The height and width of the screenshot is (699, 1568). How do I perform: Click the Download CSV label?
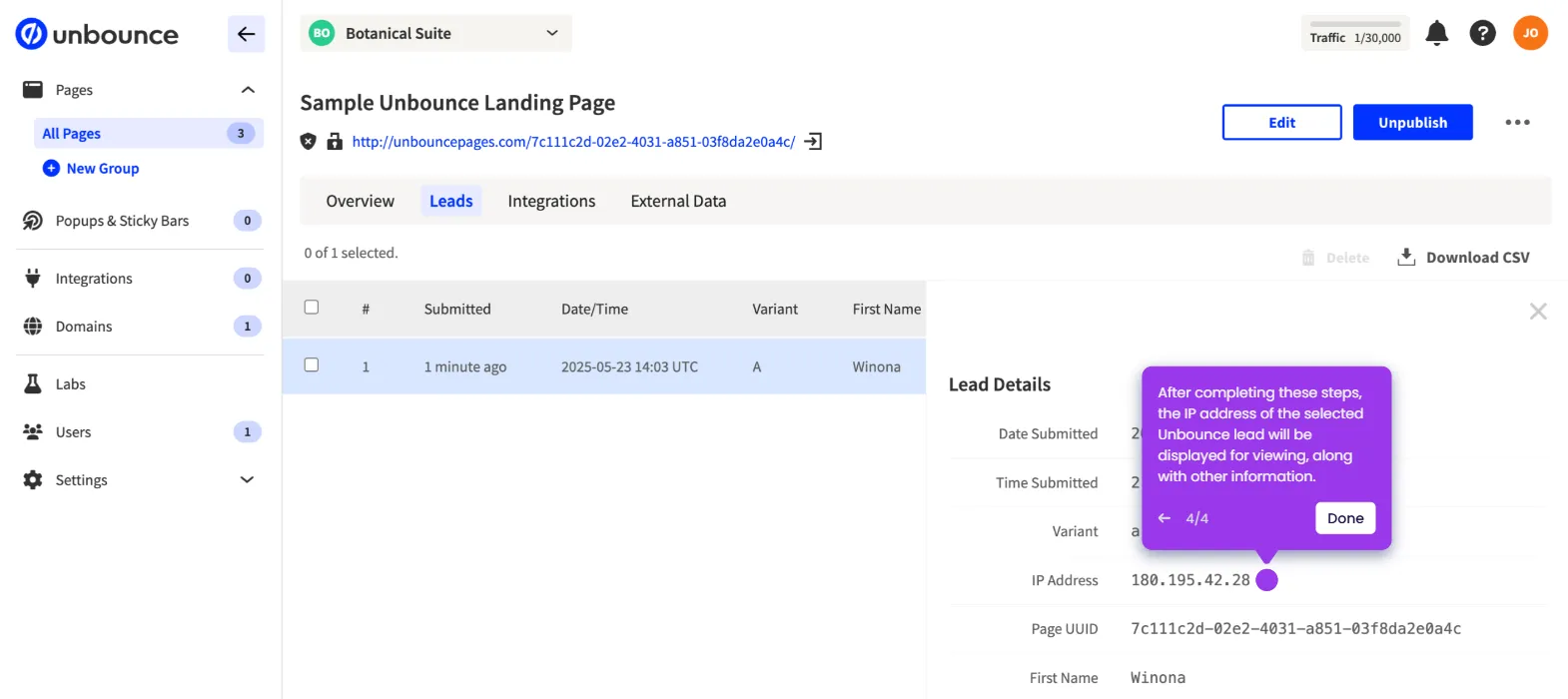click(x=1477, y=258)
